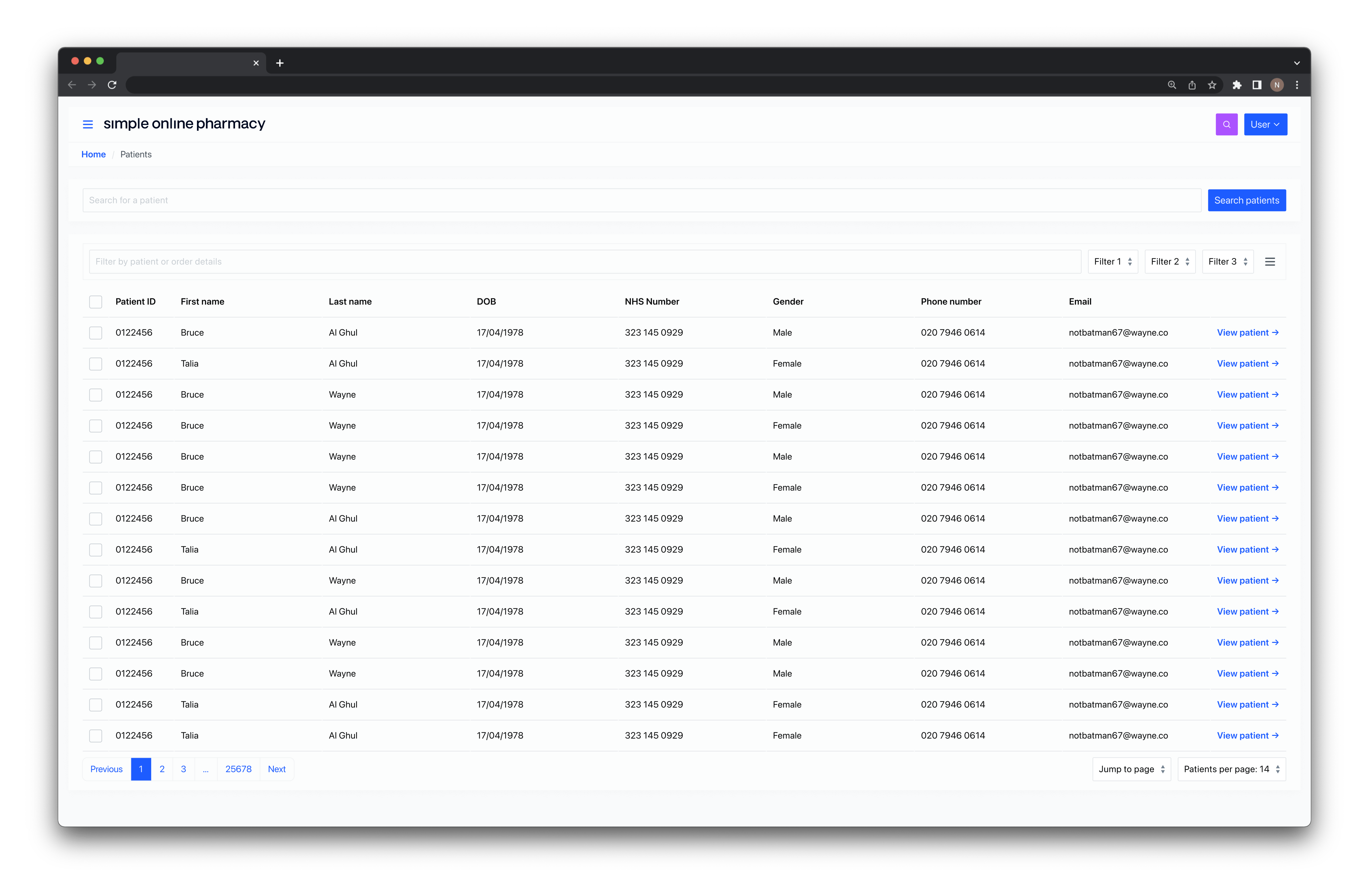Expand the Filter 1 dropdown
This screenshot has width=1369, height=896.
click(x=1112, y=262)
